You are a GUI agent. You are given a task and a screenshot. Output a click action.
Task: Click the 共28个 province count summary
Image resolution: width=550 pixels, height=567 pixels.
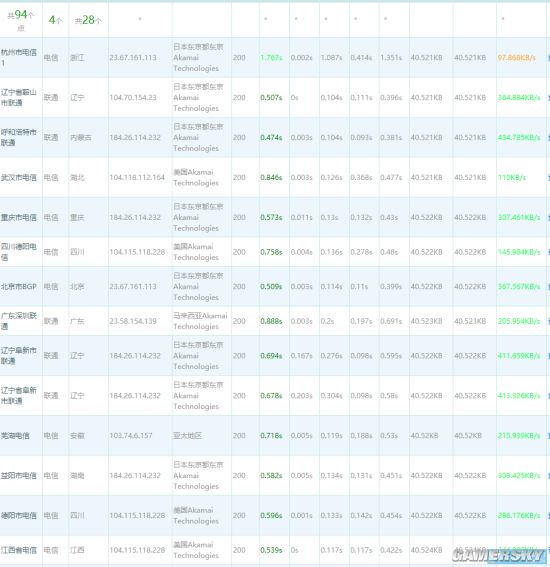click(88, 20)
